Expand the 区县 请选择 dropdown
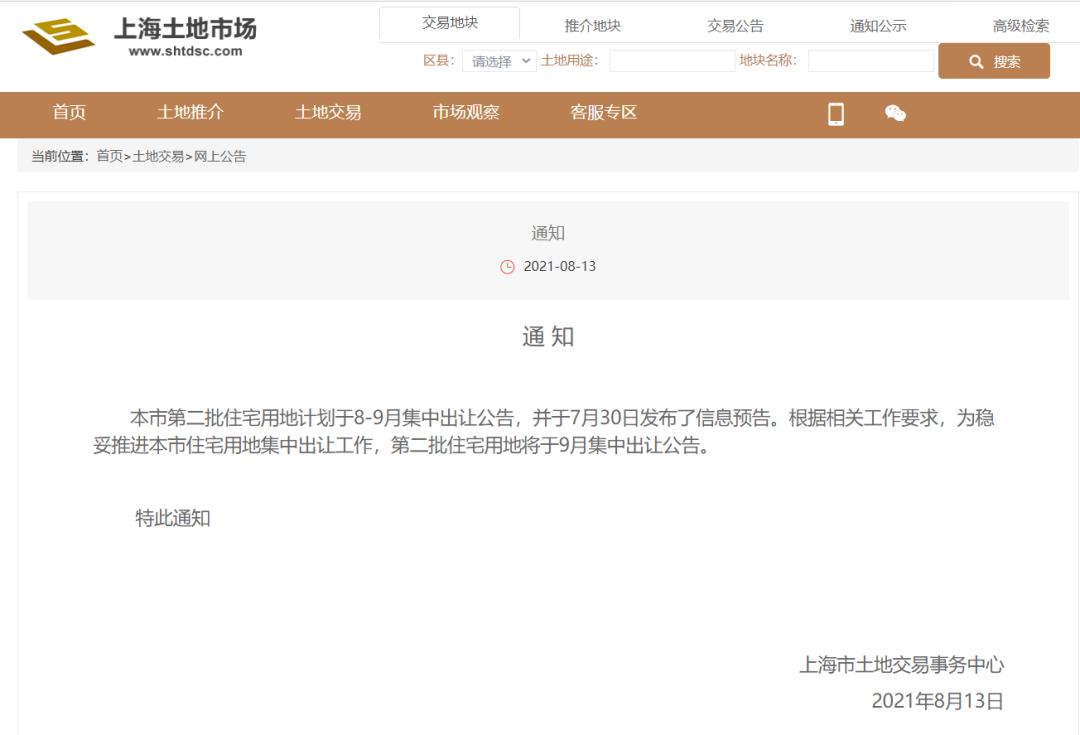The image size is (1080, 735). tap(499, 61)
